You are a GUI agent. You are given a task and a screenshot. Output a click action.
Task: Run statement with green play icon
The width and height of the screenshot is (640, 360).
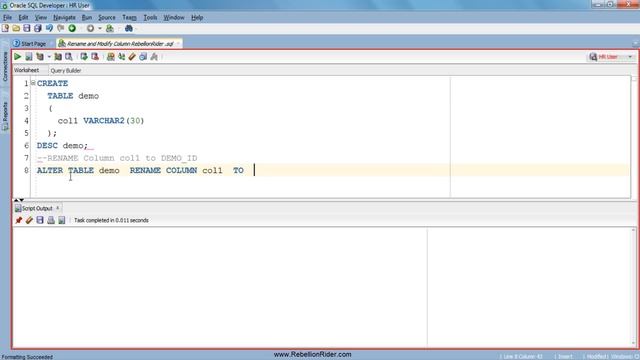pos(18,57)
